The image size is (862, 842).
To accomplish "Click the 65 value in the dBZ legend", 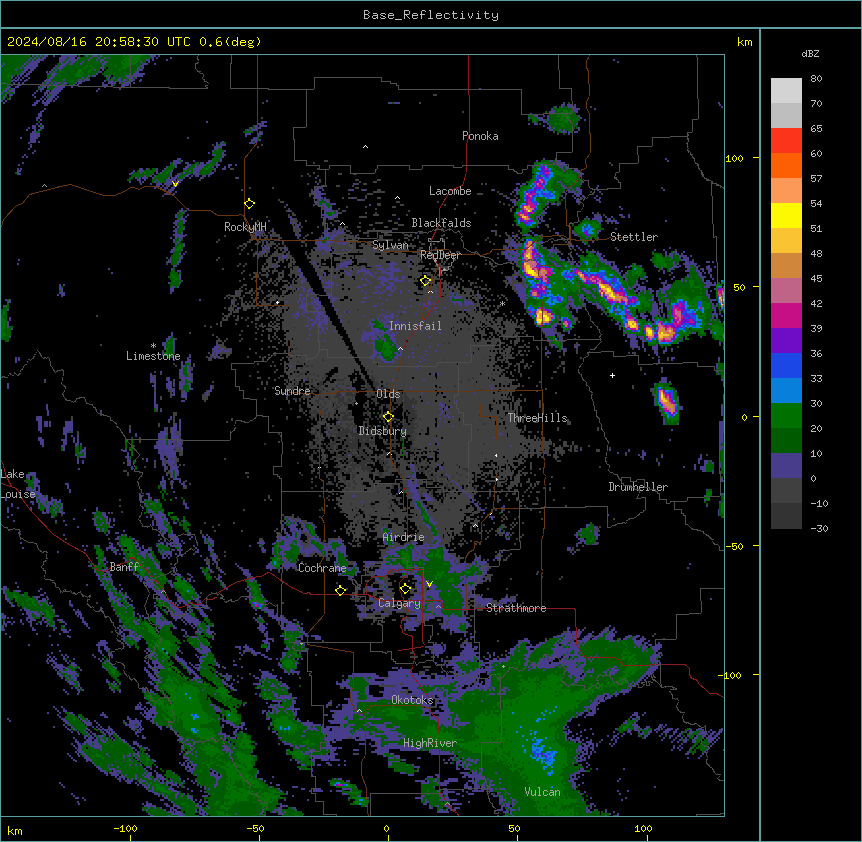I will tap(816, 128).
